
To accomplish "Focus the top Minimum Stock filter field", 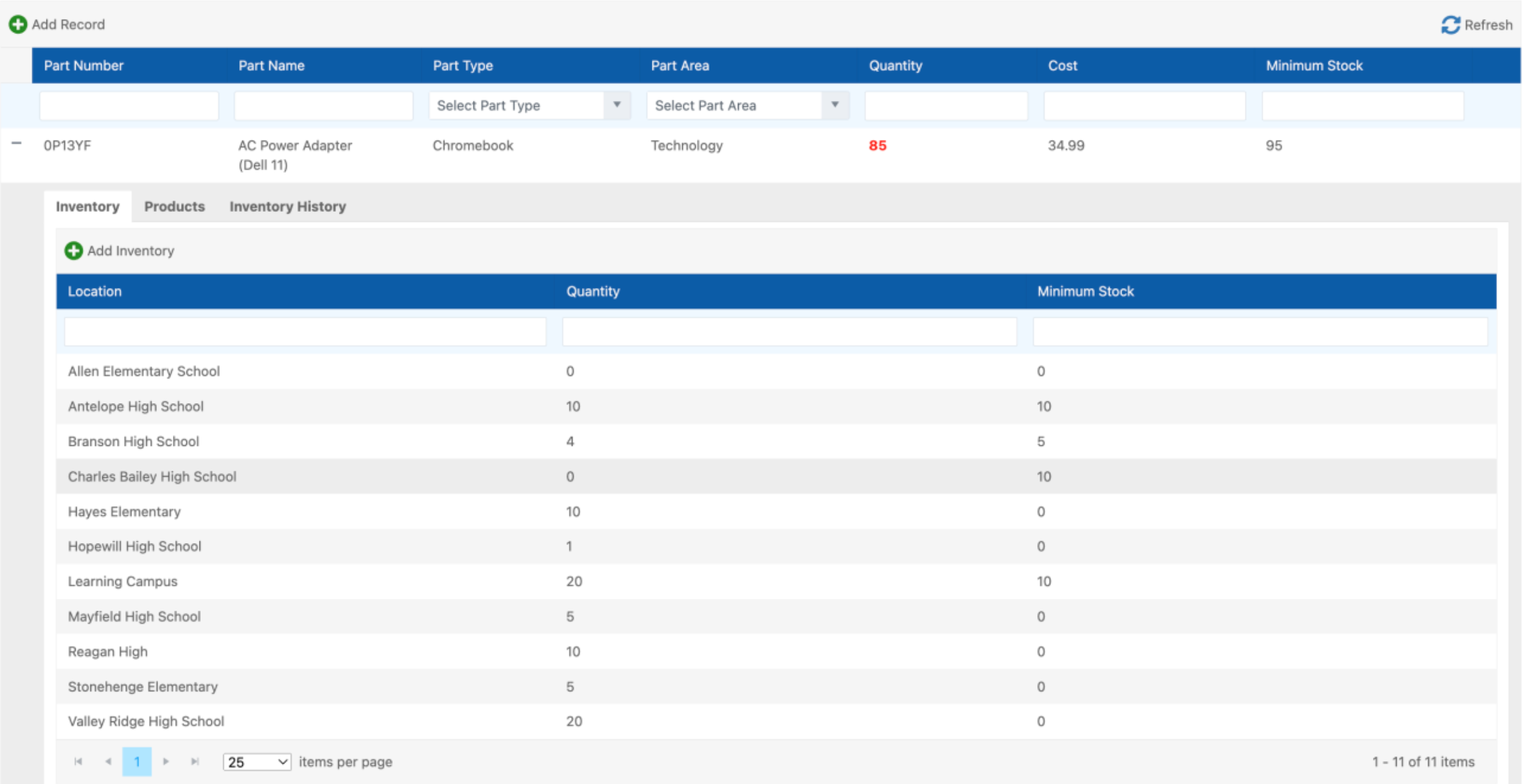I will [1363, 105].
